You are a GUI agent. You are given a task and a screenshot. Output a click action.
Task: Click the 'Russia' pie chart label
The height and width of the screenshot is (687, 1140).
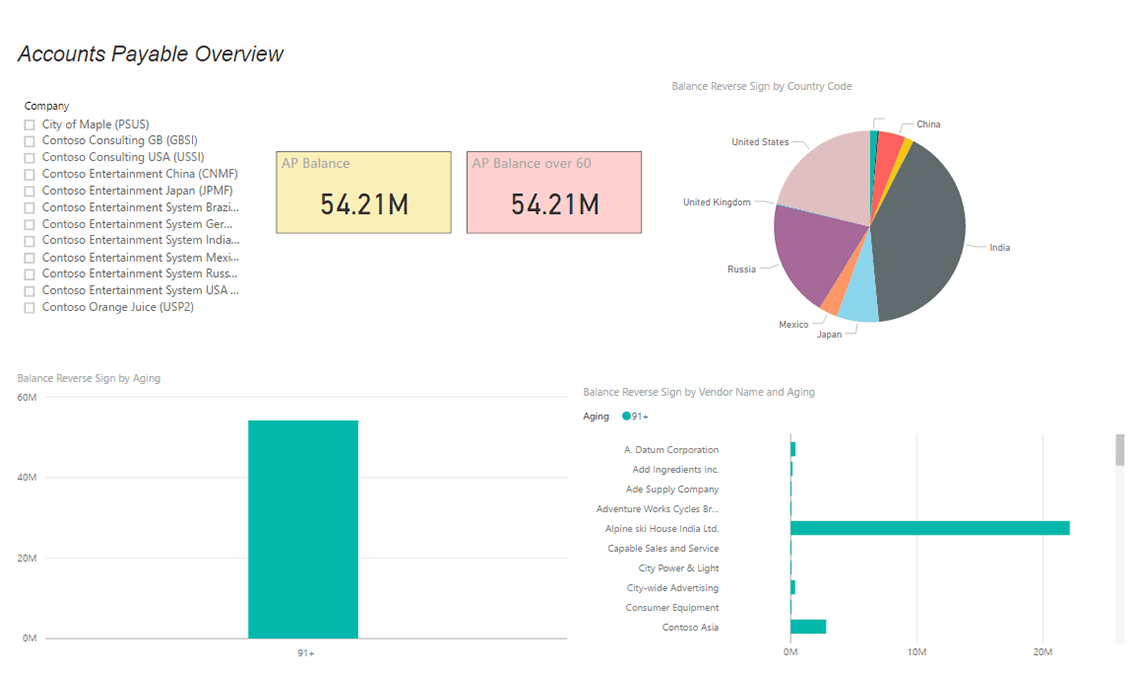[x=741, y=269]
